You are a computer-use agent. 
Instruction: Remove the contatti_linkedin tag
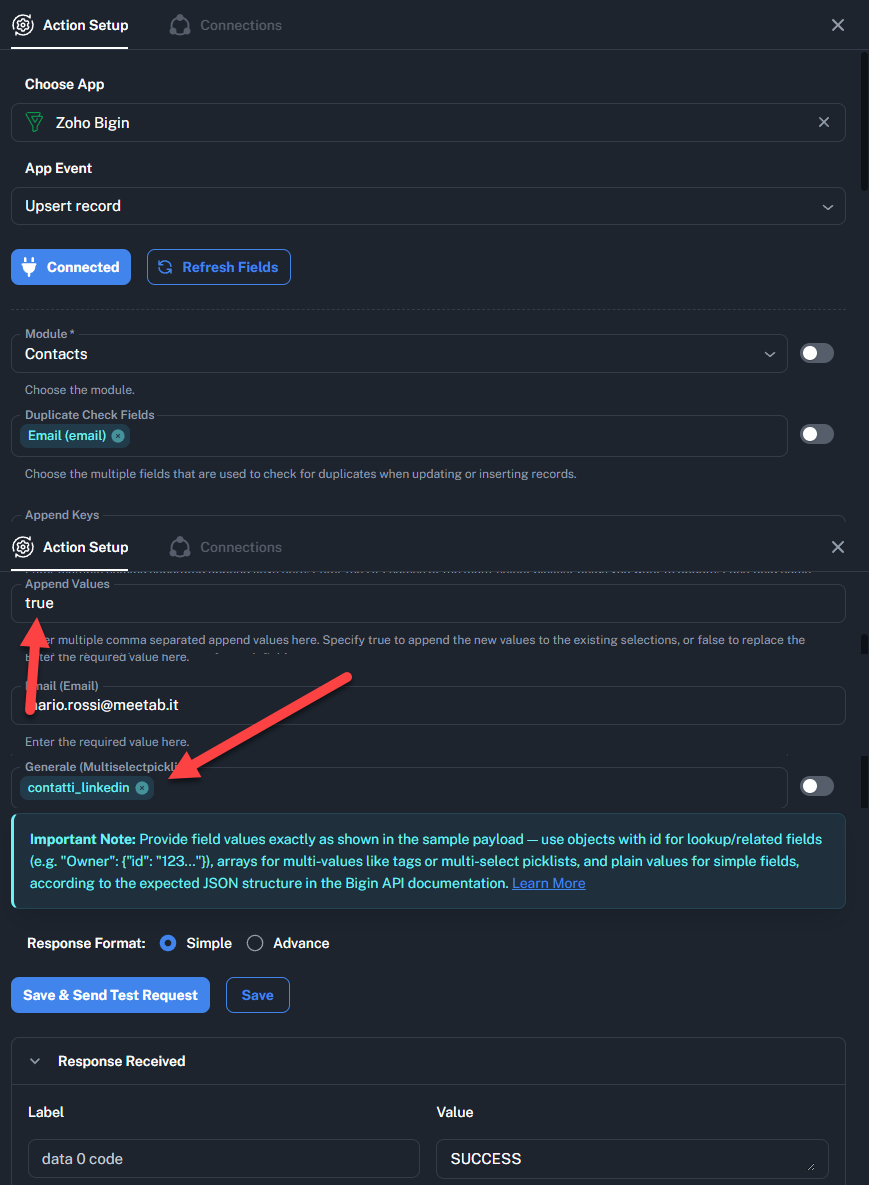tap(142, 788)
